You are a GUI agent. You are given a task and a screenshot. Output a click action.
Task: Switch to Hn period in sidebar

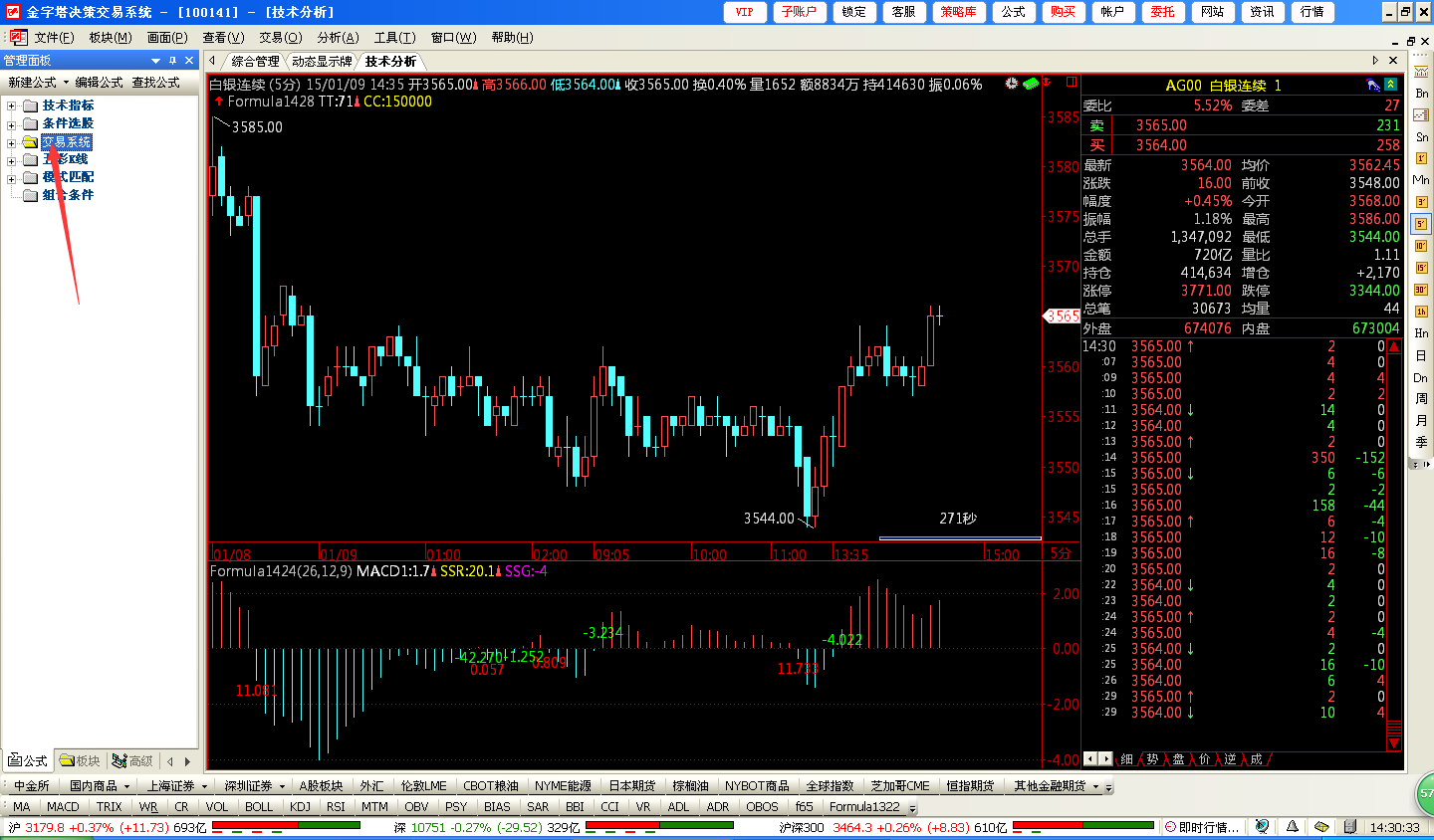[x=1421, y=333]
